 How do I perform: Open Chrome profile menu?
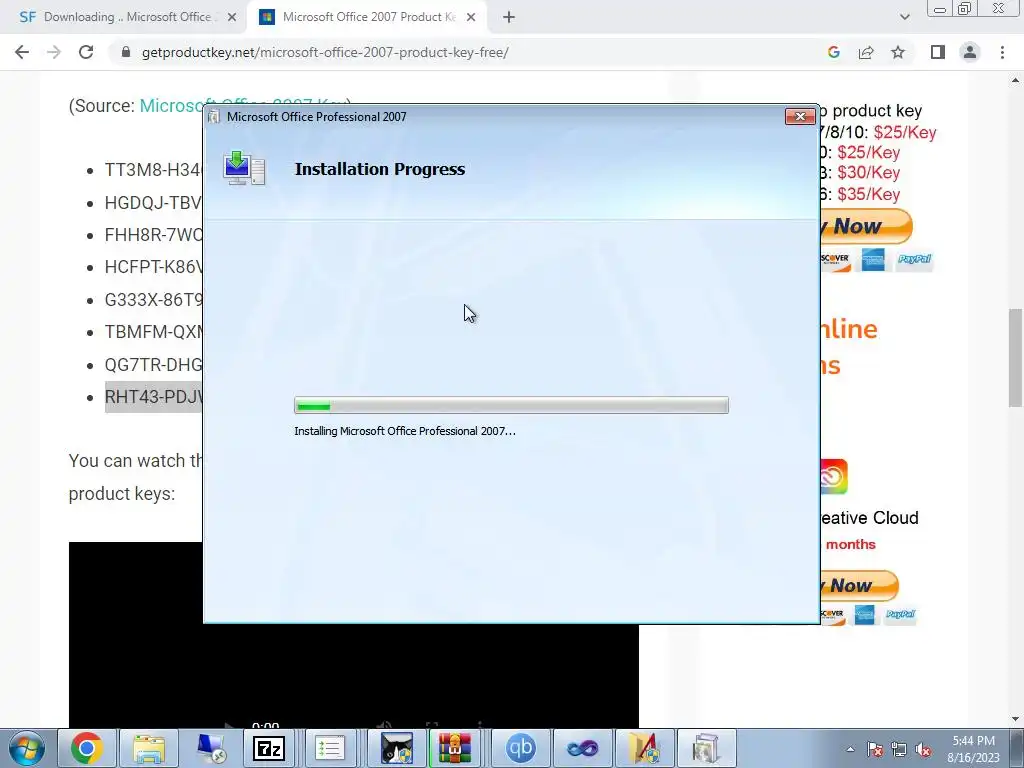(x=970, y=52)
